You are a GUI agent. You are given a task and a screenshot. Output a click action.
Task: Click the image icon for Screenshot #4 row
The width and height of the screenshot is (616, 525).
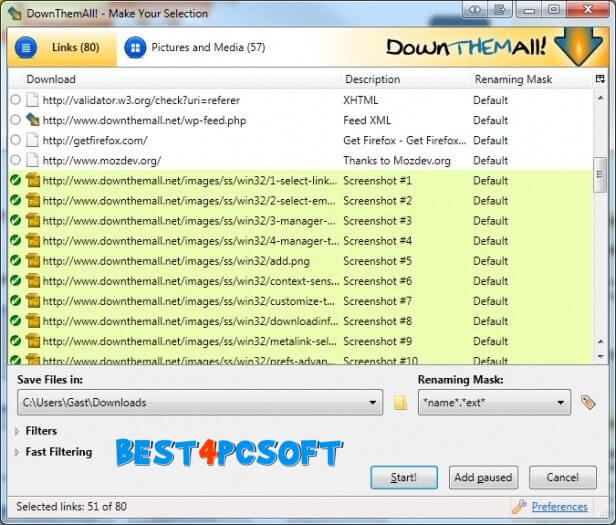[33, 240]
